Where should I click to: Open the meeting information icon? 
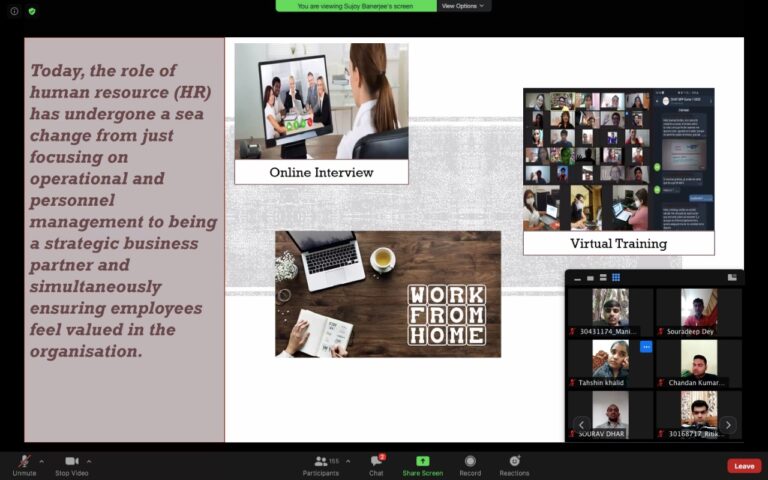click(x=14, y=11)
